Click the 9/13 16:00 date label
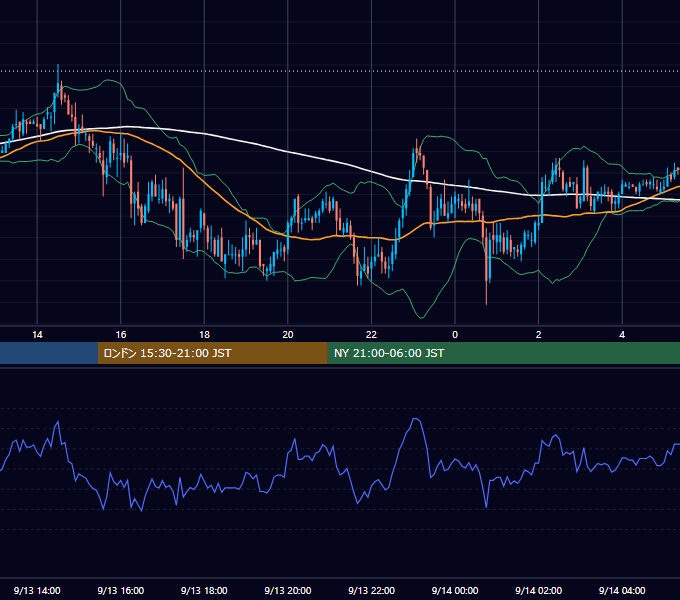 [x=121, y=590]
